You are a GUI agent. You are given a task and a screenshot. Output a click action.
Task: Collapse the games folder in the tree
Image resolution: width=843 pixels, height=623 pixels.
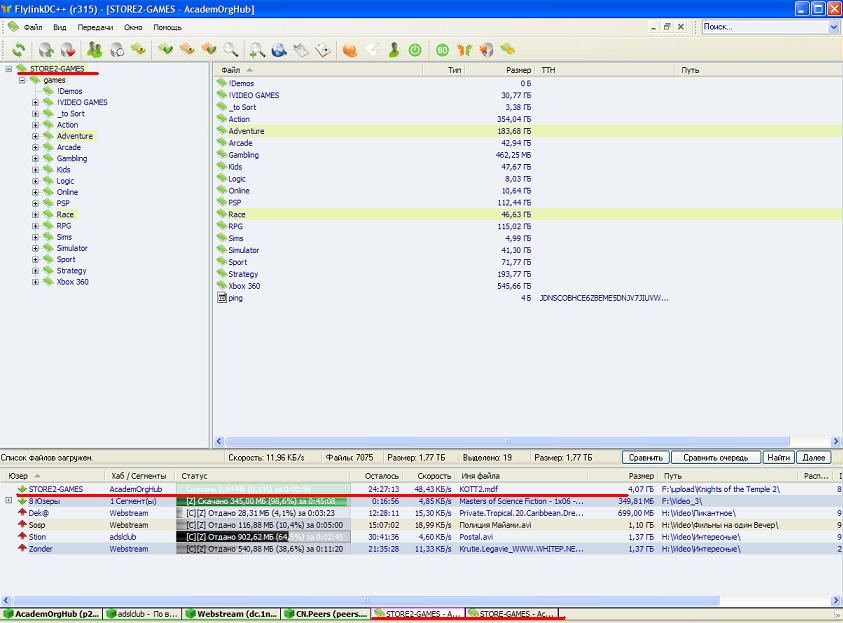pyautogui.click(x=22, y=80)
